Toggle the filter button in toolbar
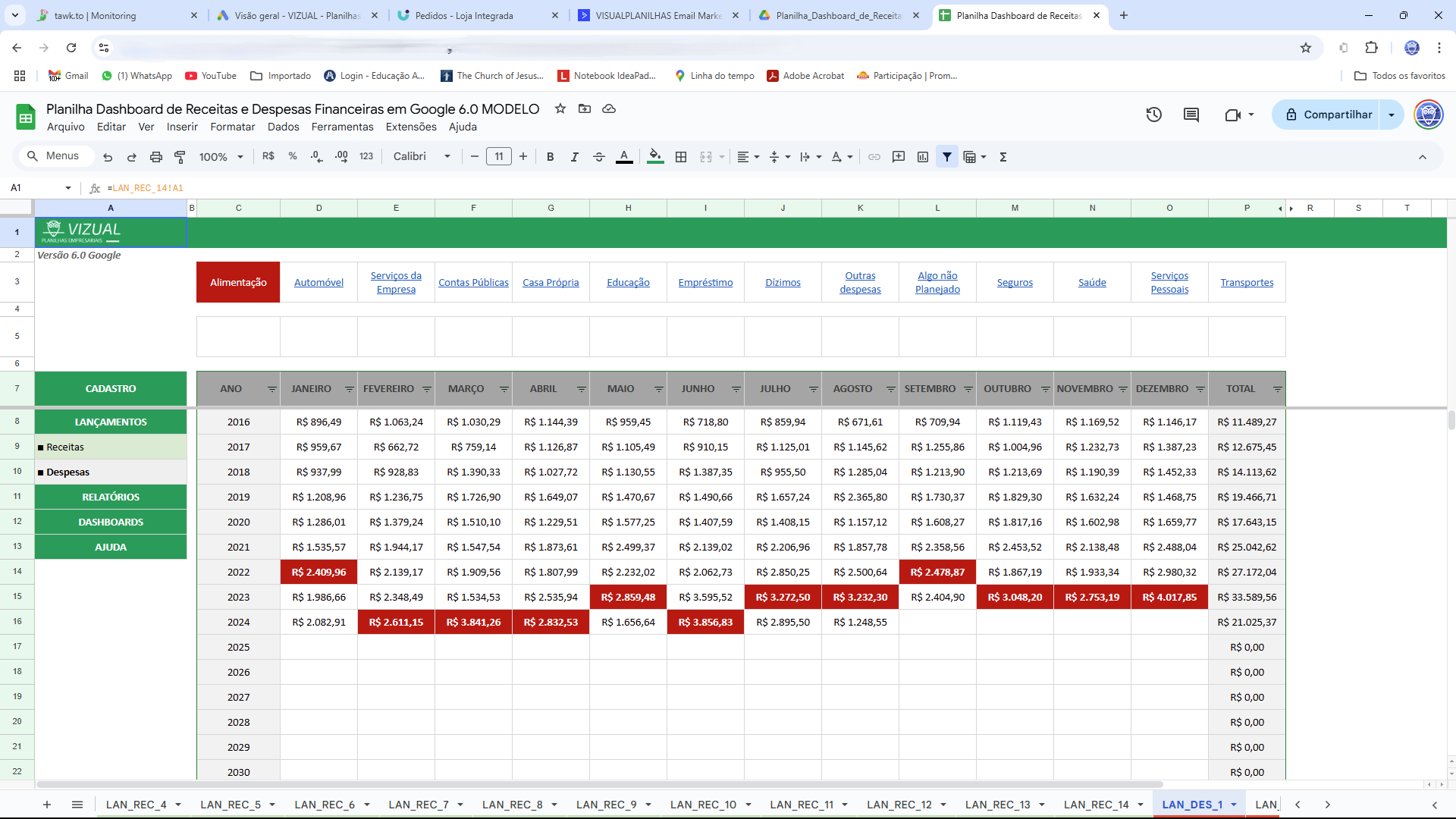The height and width of the screenshot is (819, 1456). click(x=947, y=157)
